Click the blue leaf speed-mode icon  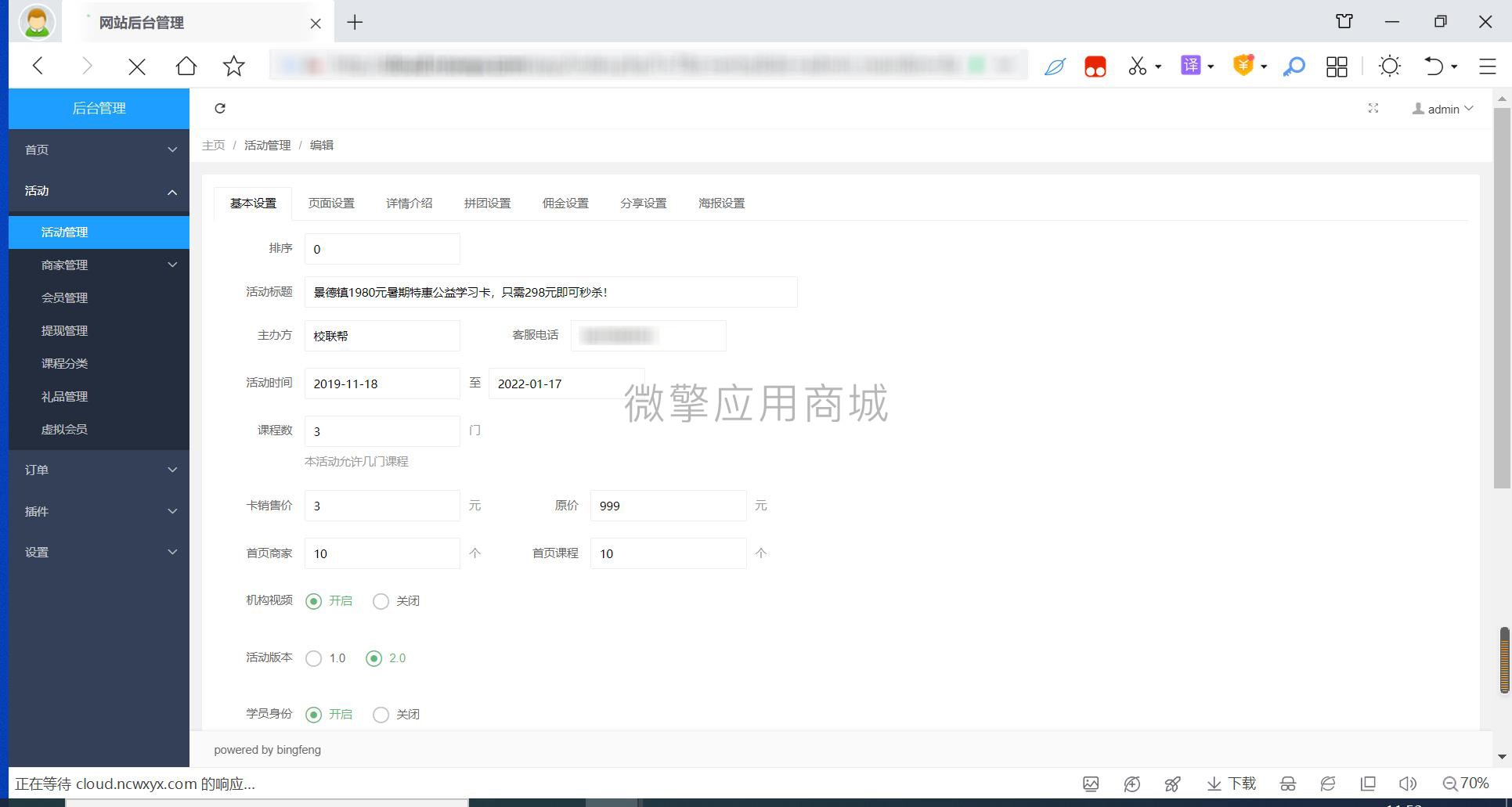1055,67
